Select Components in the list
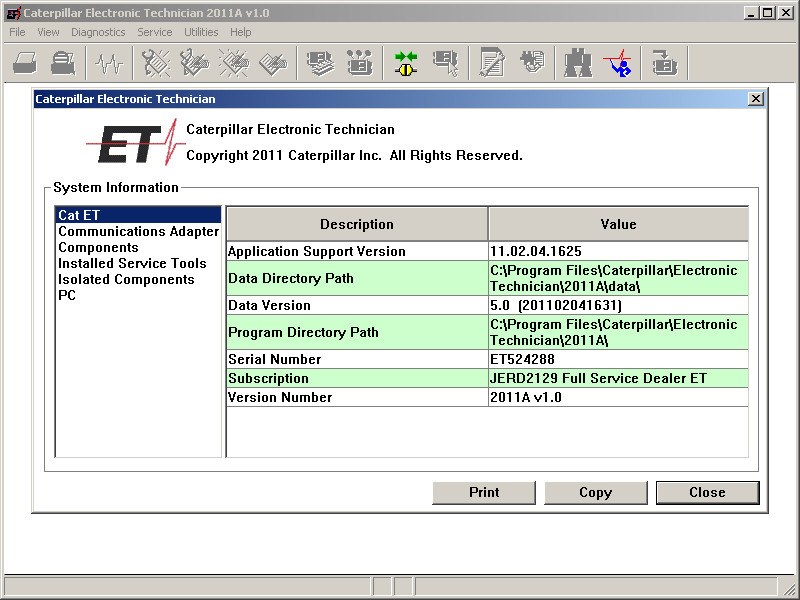Viewport: 800px width, 600px height. pyautogui.click(x=138, y=247)
